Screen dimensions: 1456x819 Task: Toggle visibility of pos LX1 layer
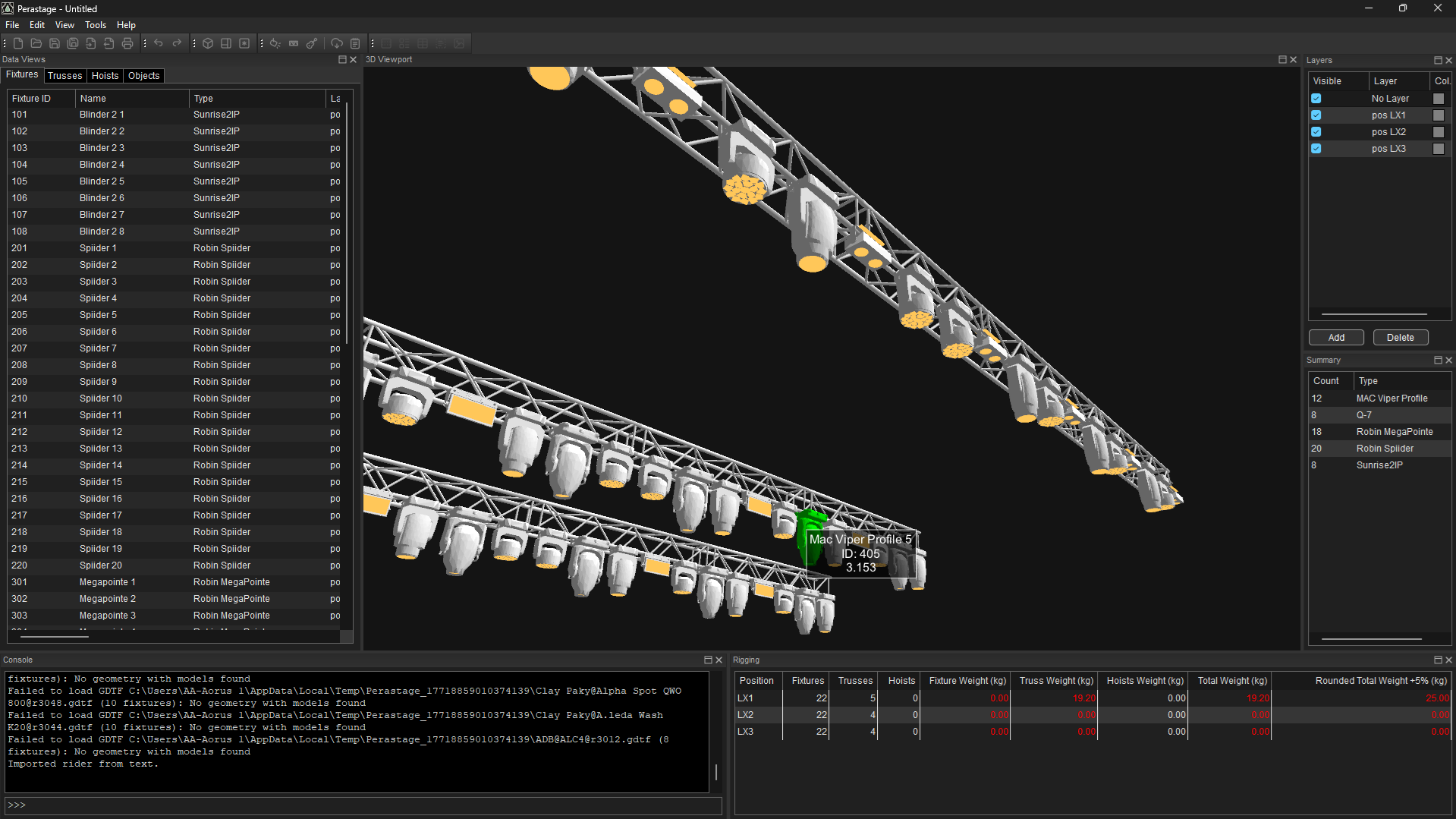[1316, 115]
